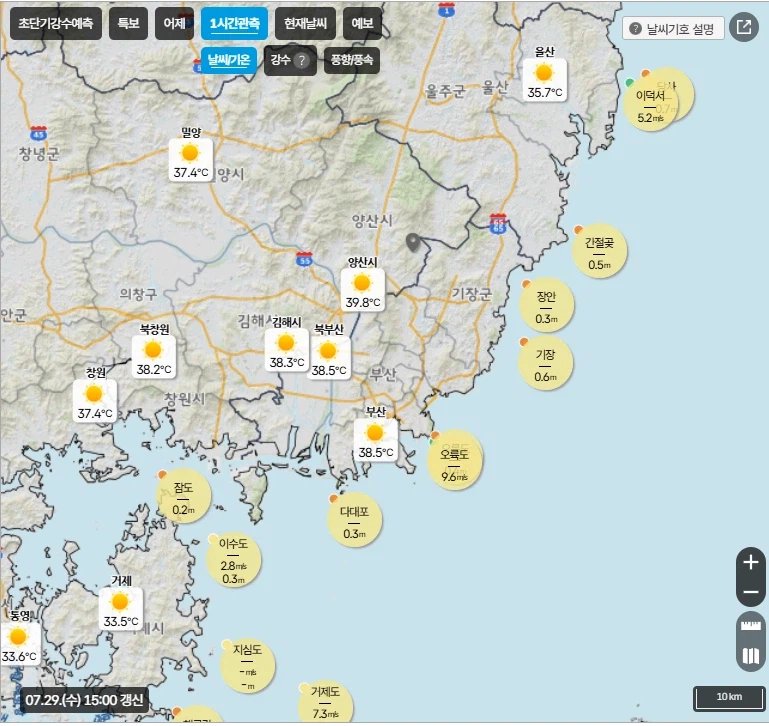Click the 다대포 0.3m wave bubble

click(354, 520)
